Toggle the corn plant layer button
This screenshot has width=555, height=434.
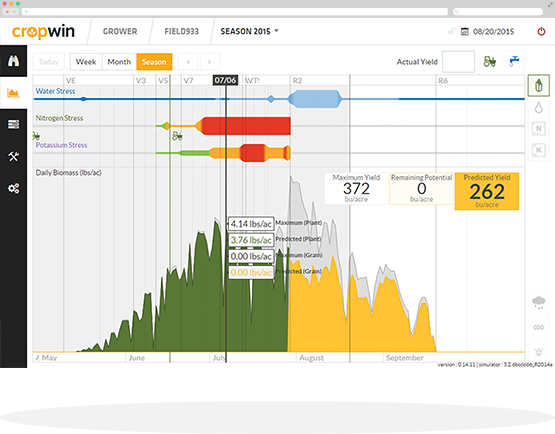click(x=538, y=85)
